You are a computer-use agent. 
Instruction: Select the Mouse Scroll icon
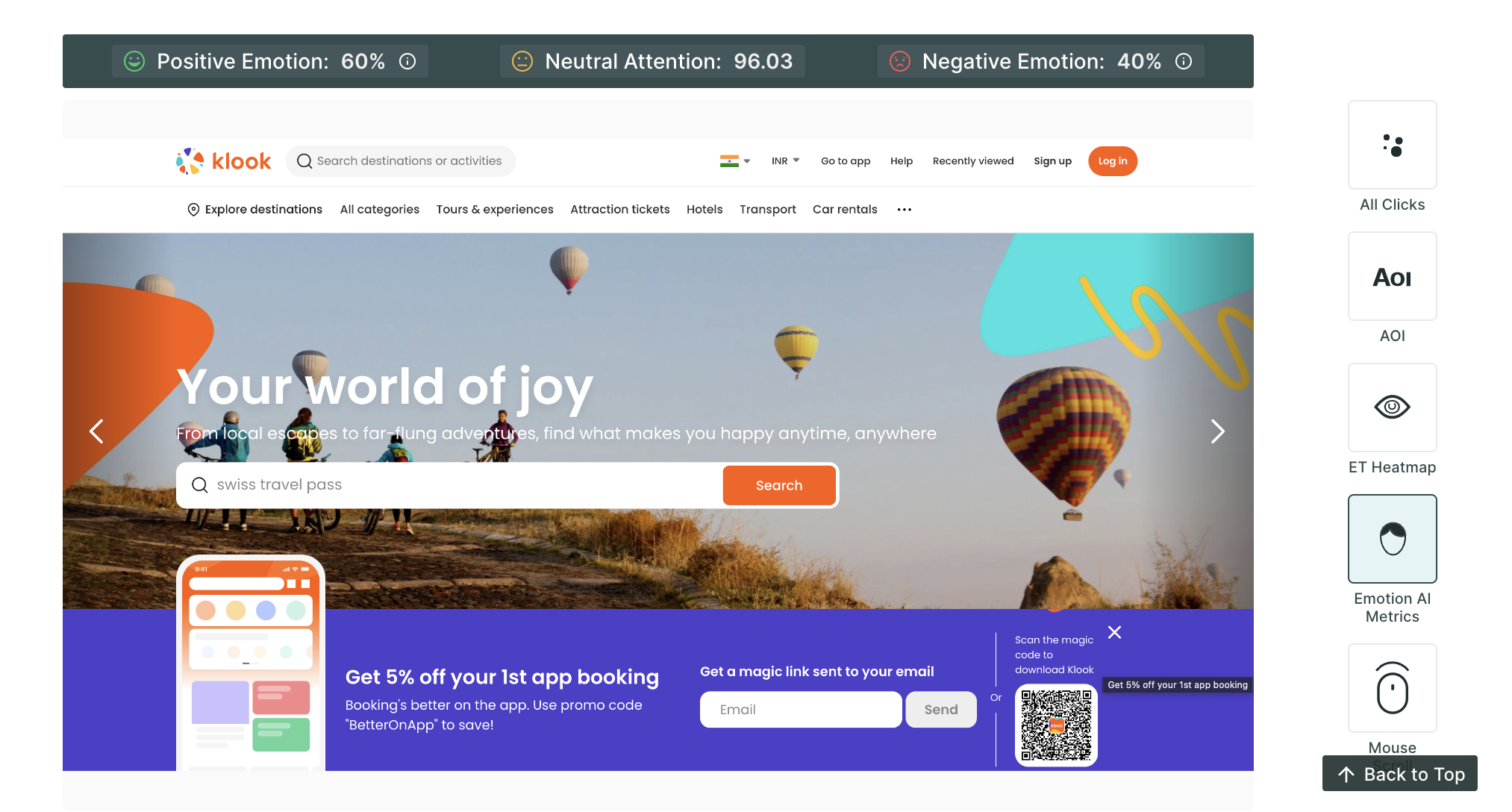click(1392, 688)
